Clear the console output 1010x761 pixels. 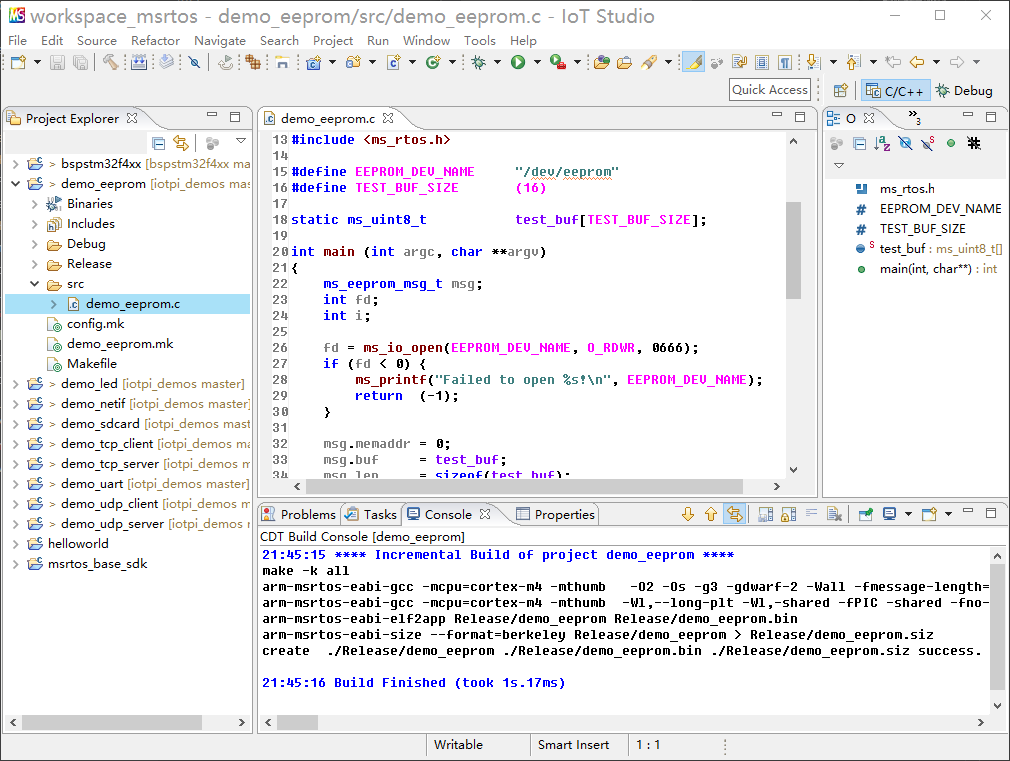(833, 514)
